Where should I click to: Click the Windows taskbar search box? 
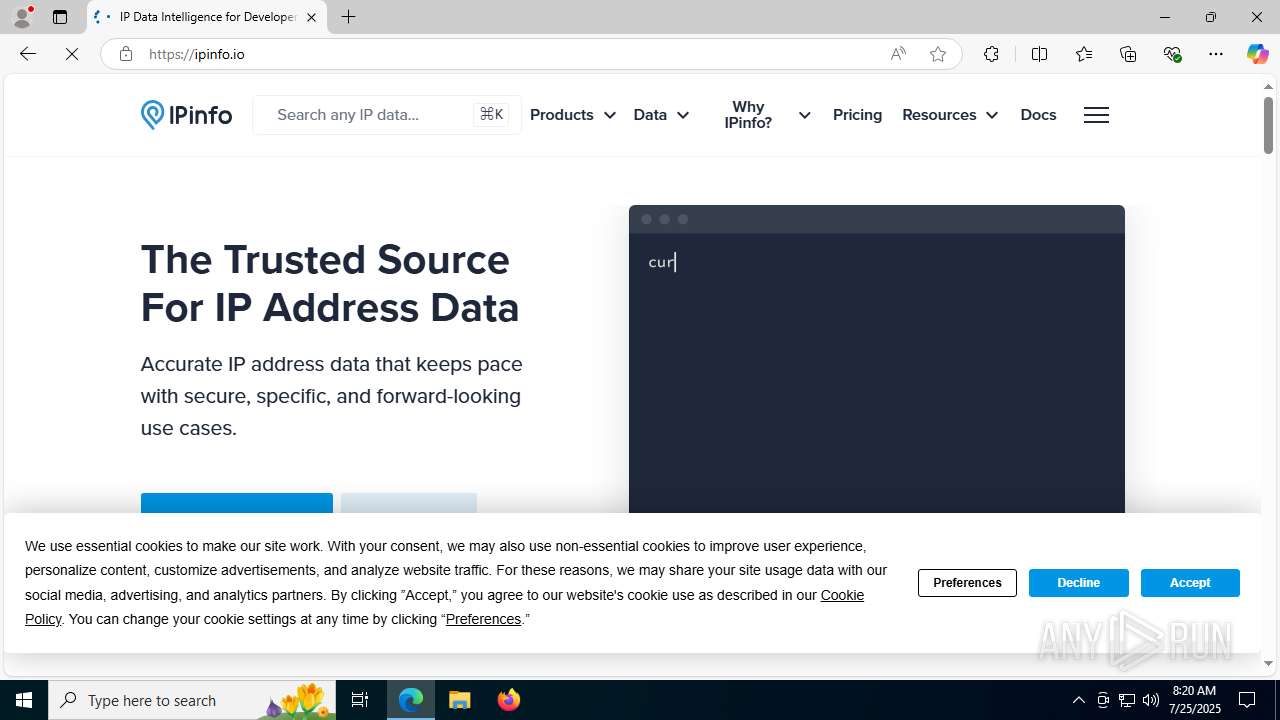(190, 700)
